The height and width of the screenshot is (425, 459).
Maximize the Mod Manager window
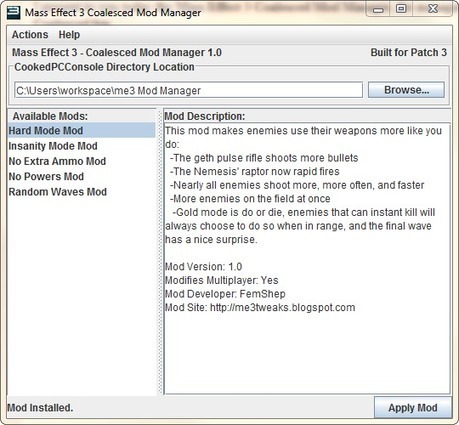point(401,9)
